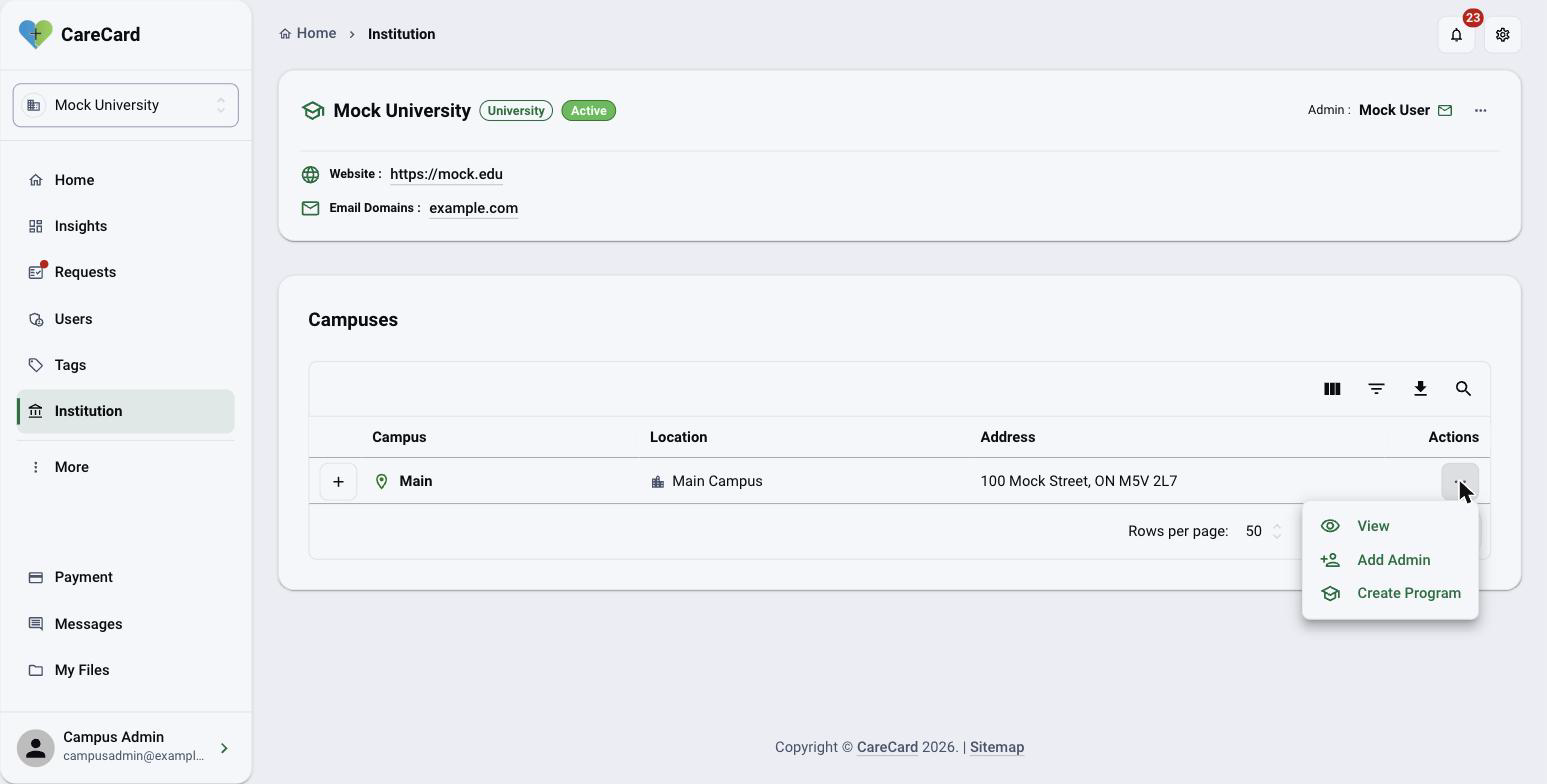Choose Add Admin from the menu
The height and width of the screenshot is (784, 1547).
click(x=1390, y=560)
